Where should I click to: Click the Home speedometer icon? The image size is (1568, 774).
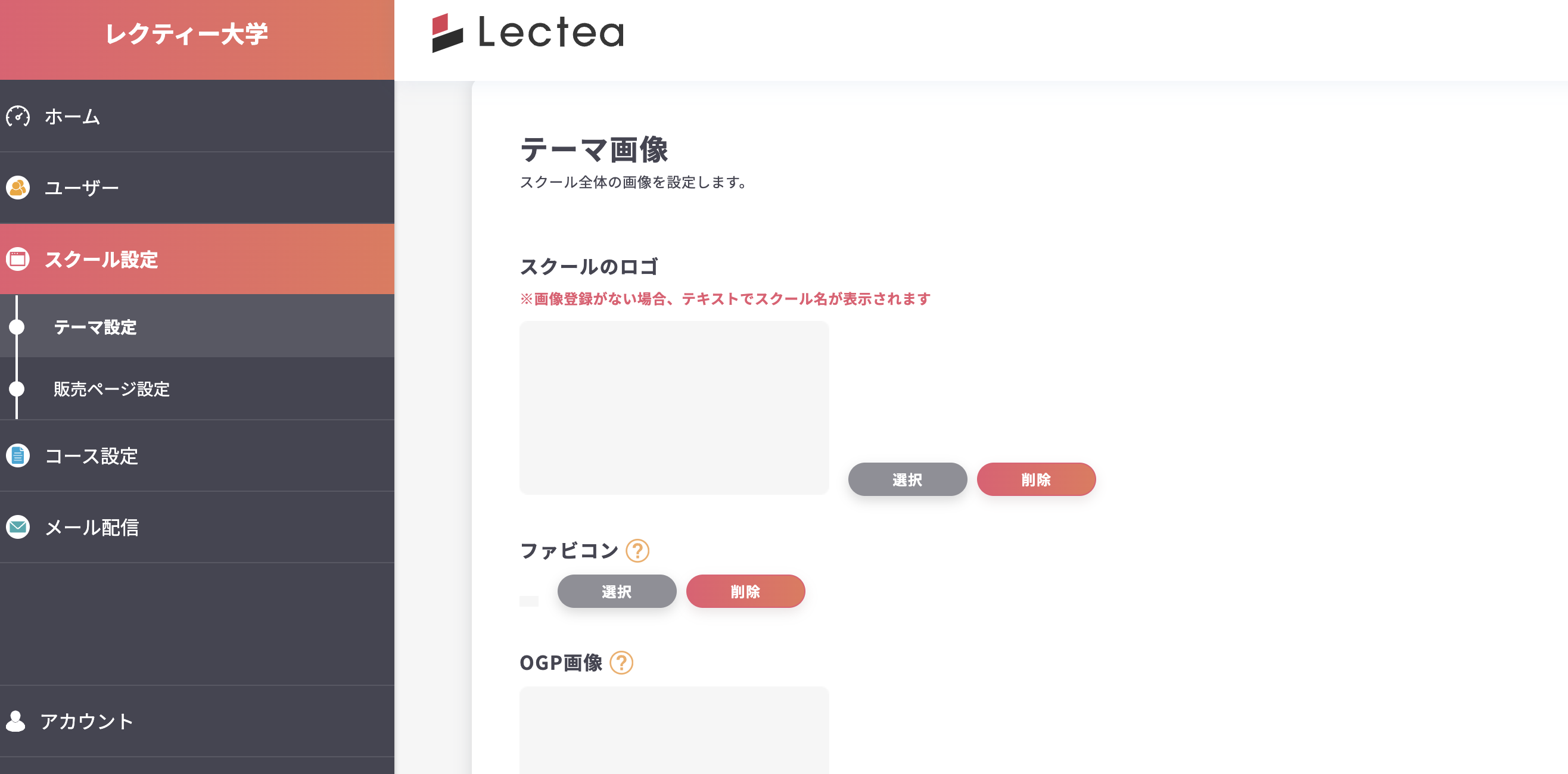(x=18, y=116)
